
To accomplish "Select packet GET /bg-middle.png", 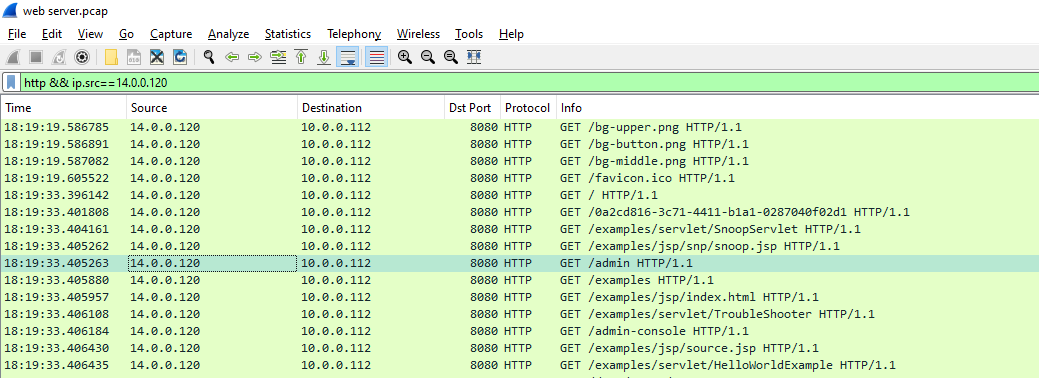I will (x=520, y=161).
